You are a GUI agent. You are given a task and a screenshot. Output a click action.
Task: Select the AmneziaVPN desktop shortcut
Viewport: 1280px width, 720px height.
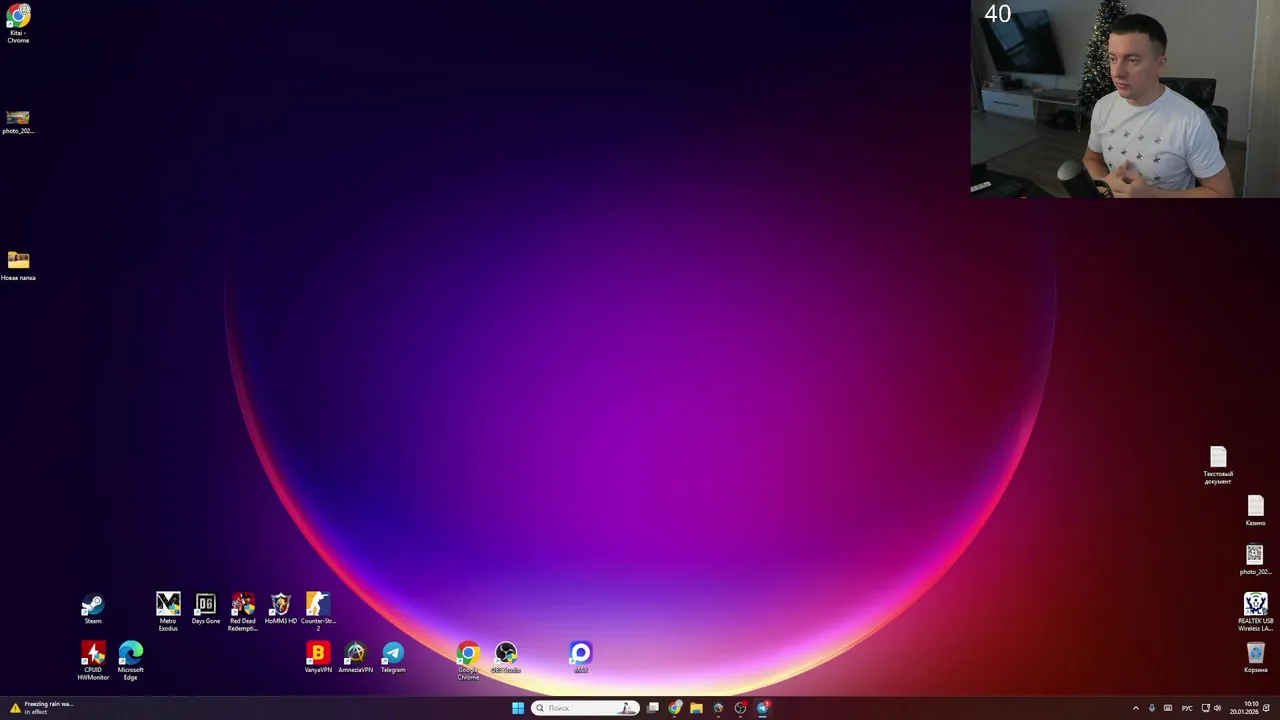point(355,658)
